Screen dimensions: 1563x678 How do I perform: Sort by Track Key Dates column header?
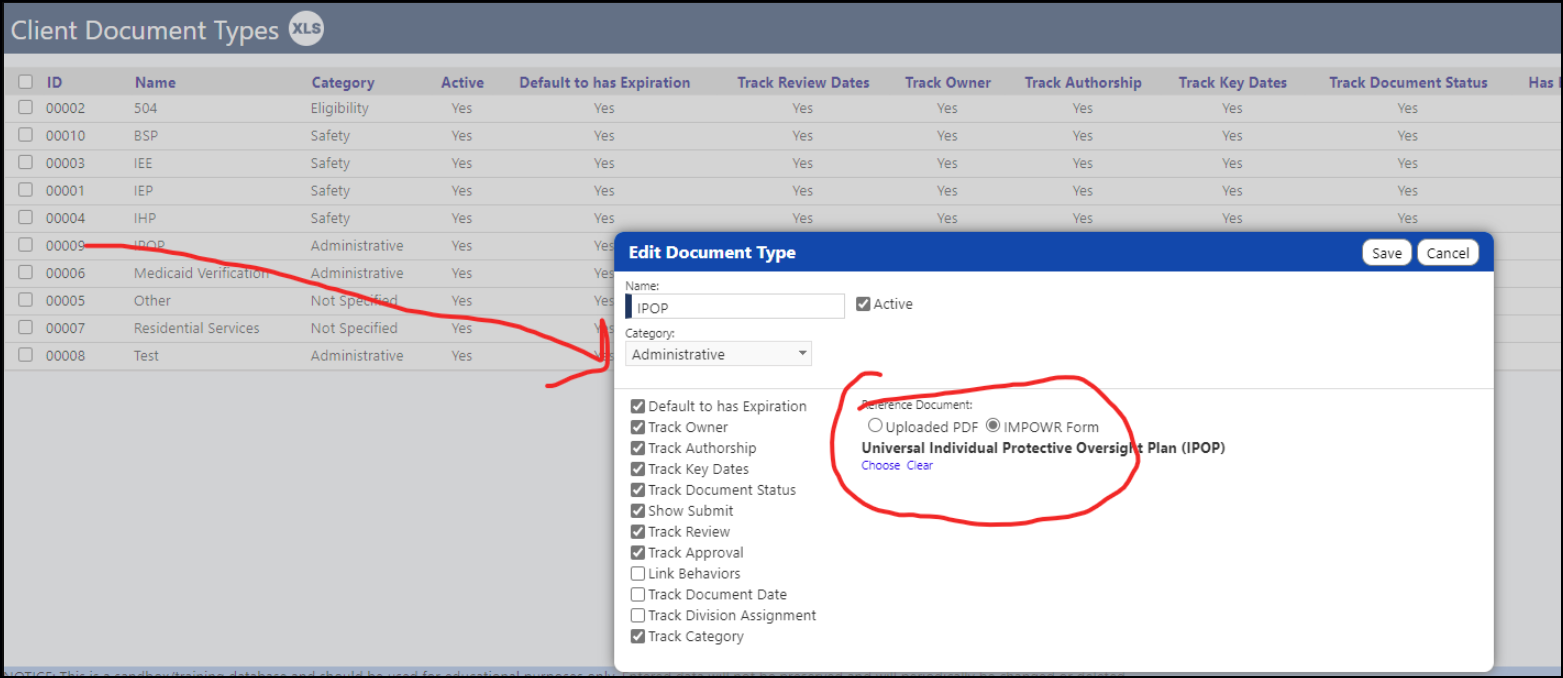(x=1232, y=83)
